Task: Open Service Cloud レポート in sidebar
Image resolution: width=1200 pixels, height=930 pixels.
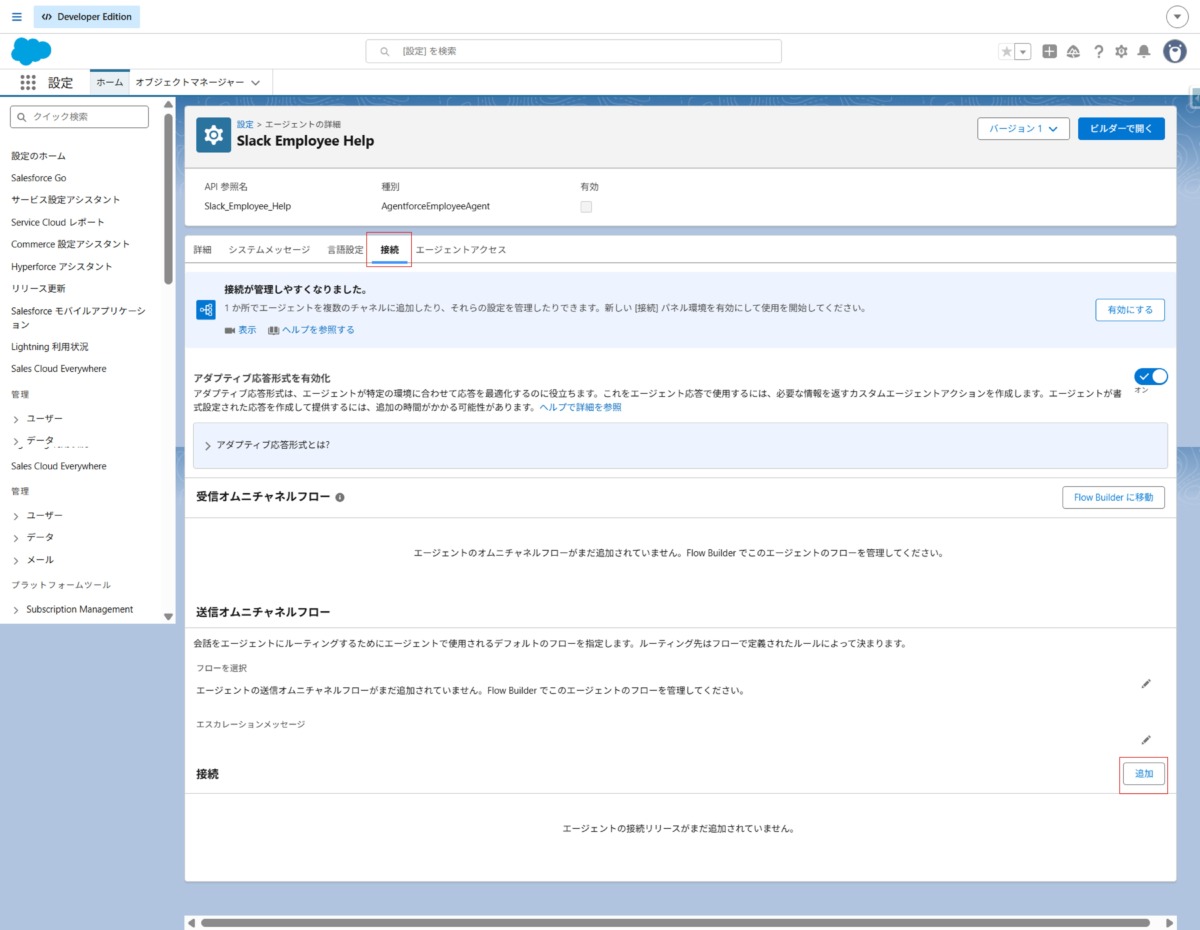Action: click(x=58, y=222)
